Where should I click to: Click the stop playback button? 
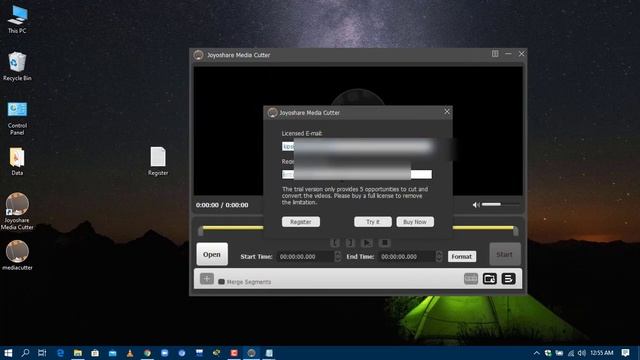(384, 243)
